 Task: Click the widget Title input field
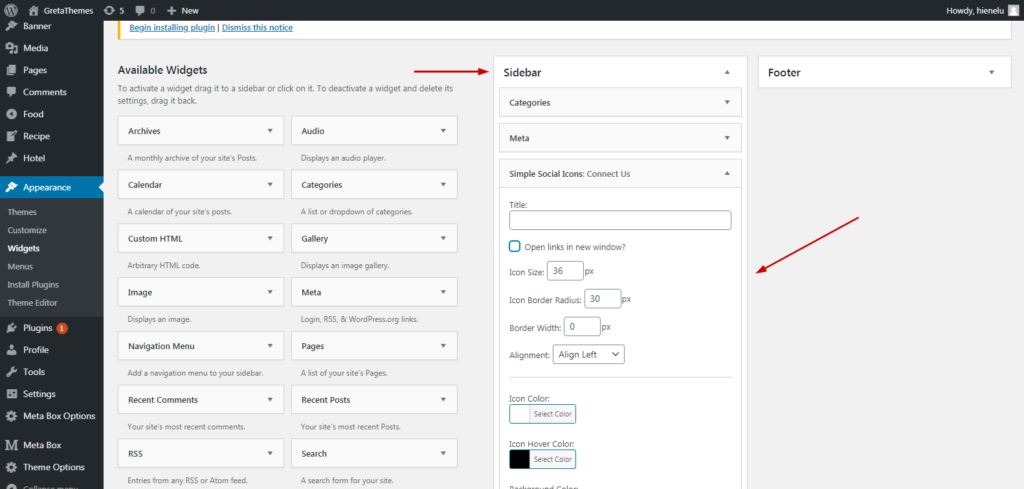pyautogui.click(x=620, y=220)
